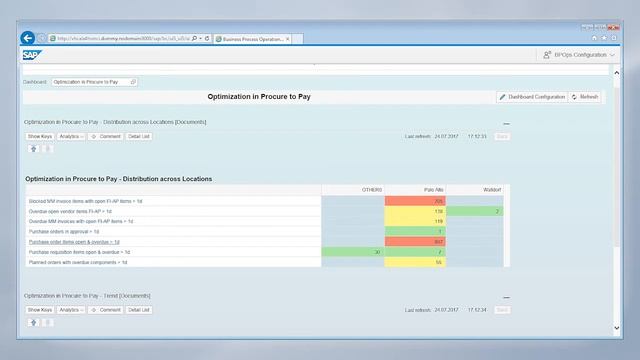Click the user icon beside BPOps Configuration
This screenshot has height=360, width=640.
click(547, 55)
